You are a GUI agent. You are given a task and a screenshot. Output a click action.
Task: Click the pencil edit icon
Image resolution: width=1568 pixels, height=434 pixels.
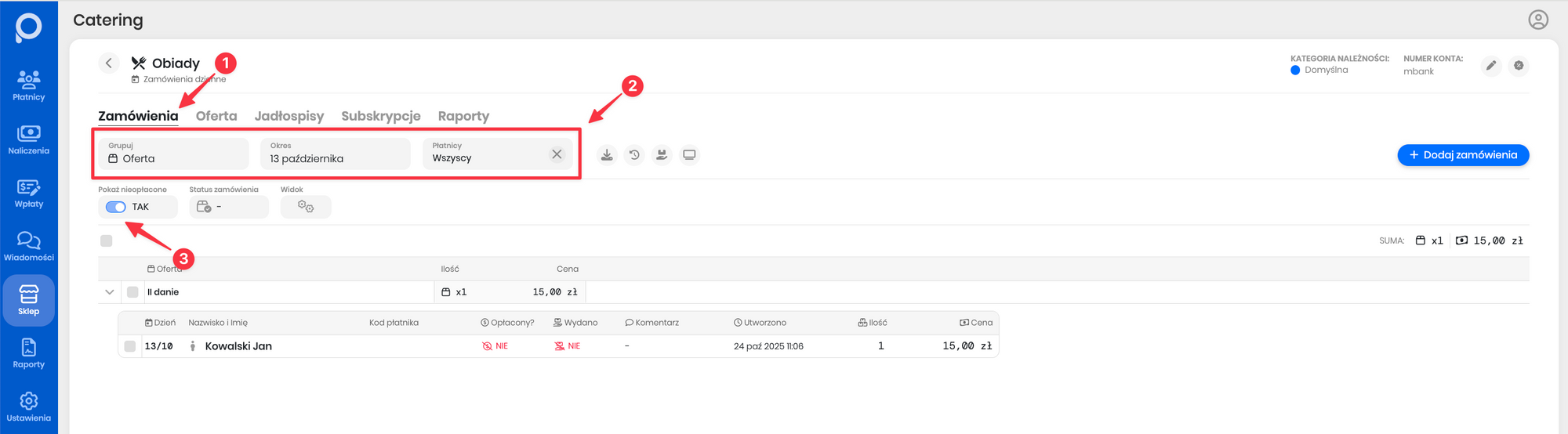1491,66
